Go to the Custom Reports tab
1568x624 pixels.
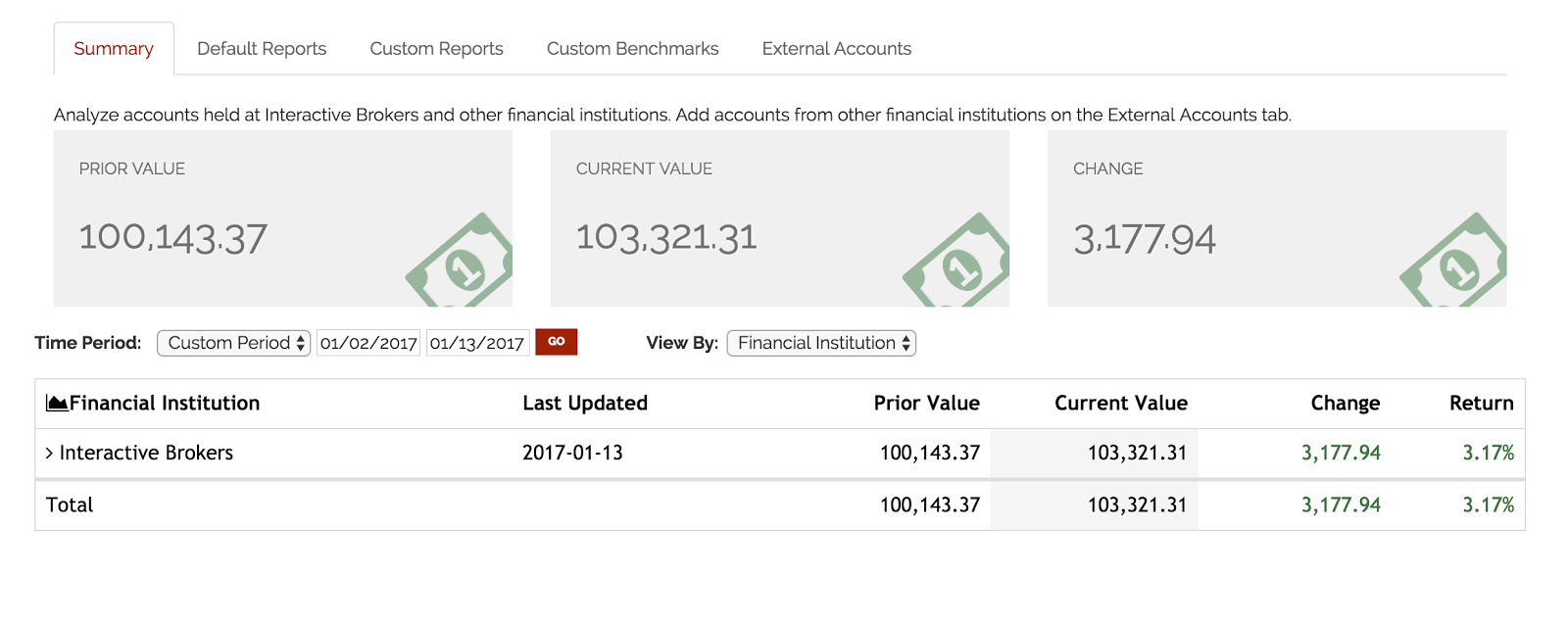(x=436, y=49)
